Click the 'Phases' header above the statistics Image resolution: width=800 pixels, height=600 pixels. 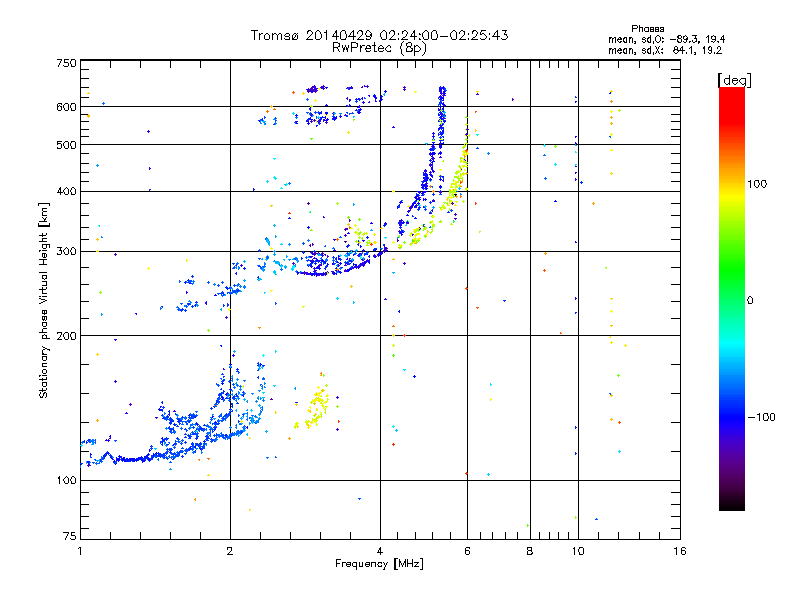click(647, 29)
